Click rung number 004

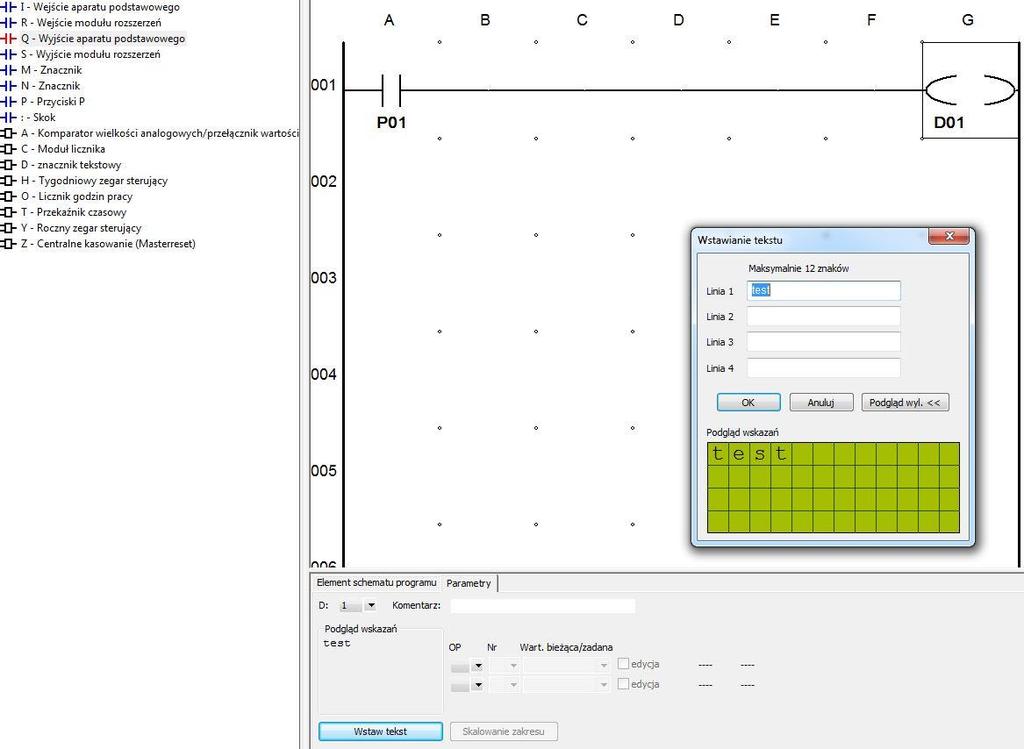coord(324,375)
